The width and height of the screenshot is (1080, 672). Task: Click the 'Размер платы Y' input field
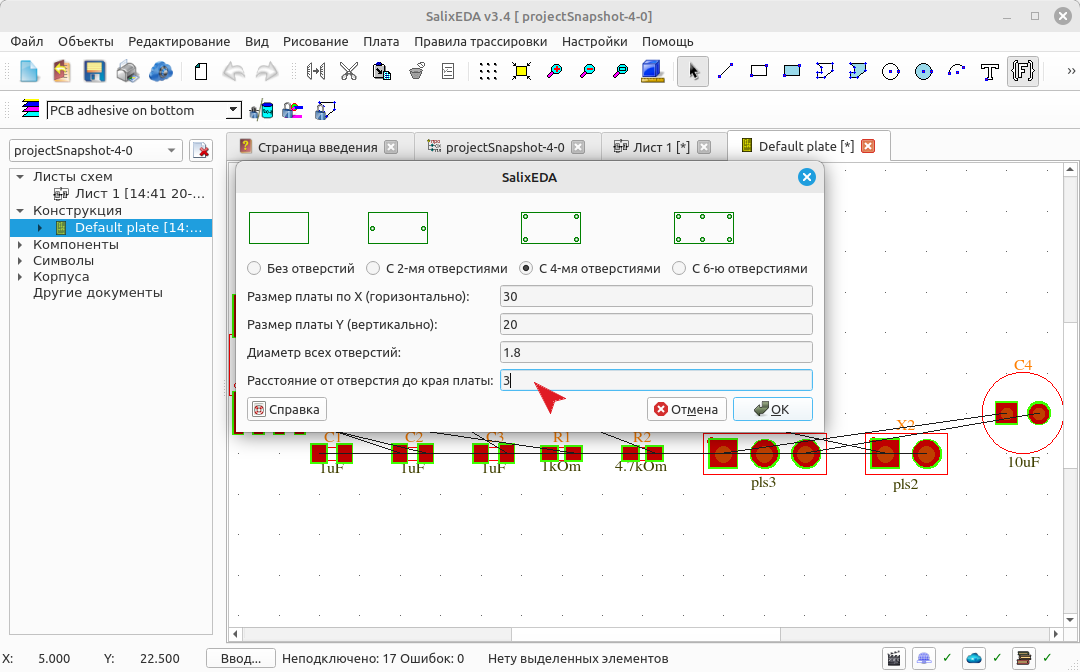click(656, 324)
